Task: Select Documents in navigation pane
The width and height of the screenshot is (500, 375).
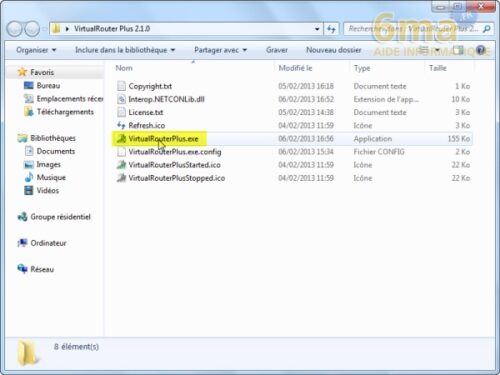Action: 56,151
